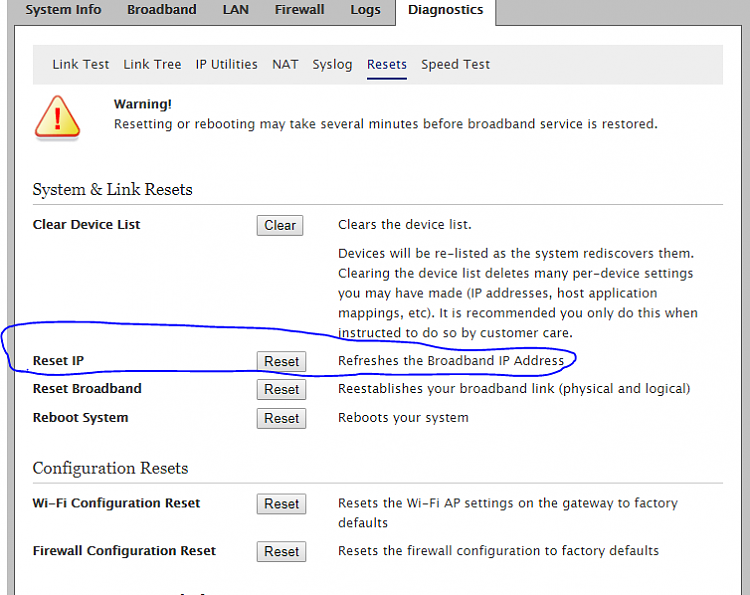
Task: Click the 'Configuration Resets' heading
Action: pos(110,468)
